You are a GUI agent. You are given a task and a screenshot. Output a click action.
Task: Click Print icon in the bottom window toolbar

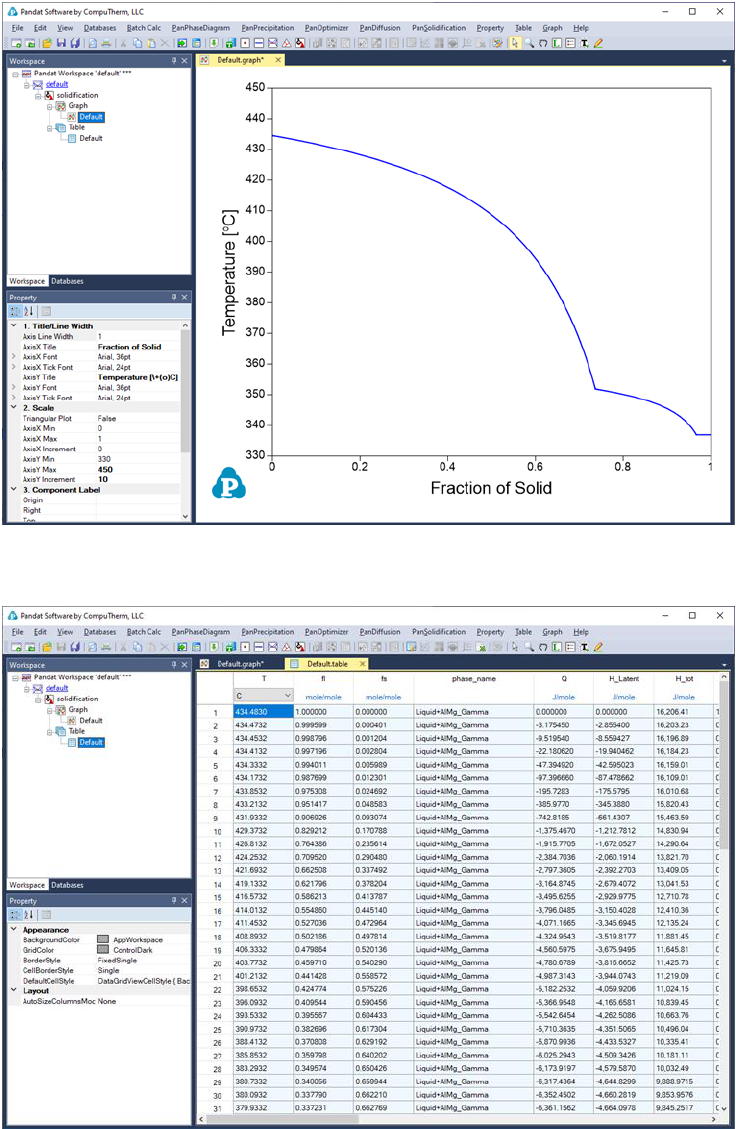pyautogui.click(x=106, y=647)
